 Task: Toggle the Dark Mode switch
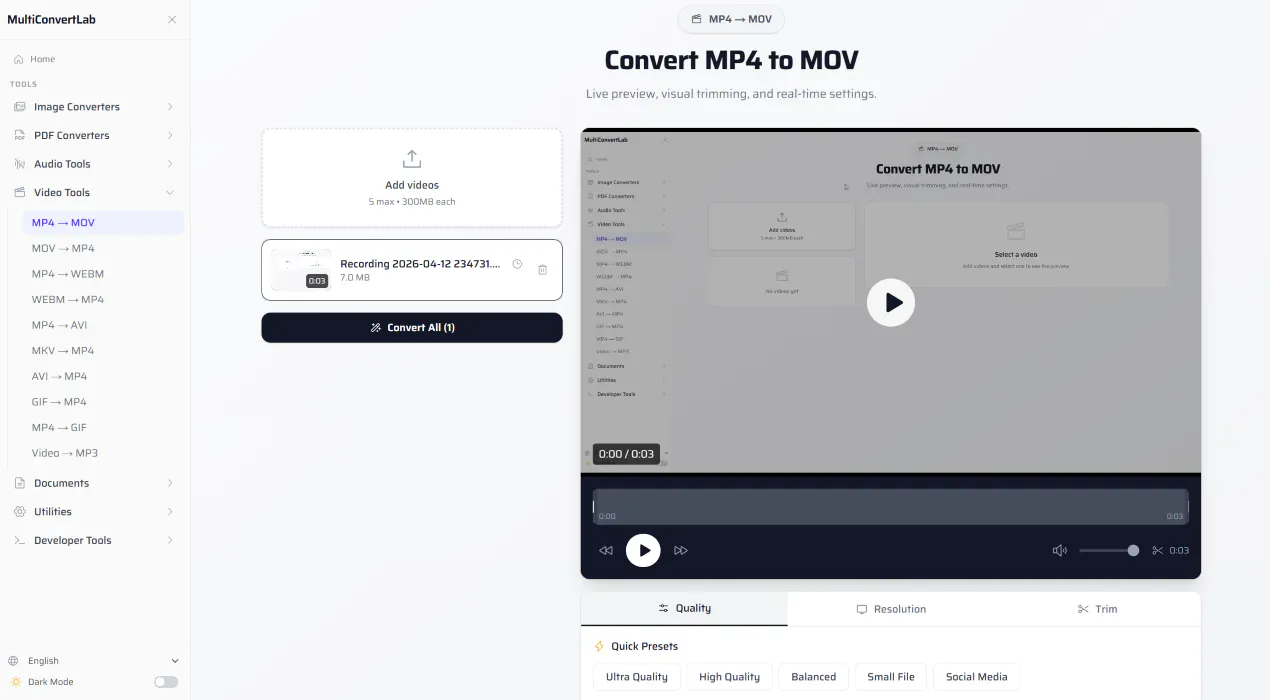pos(166,682)
